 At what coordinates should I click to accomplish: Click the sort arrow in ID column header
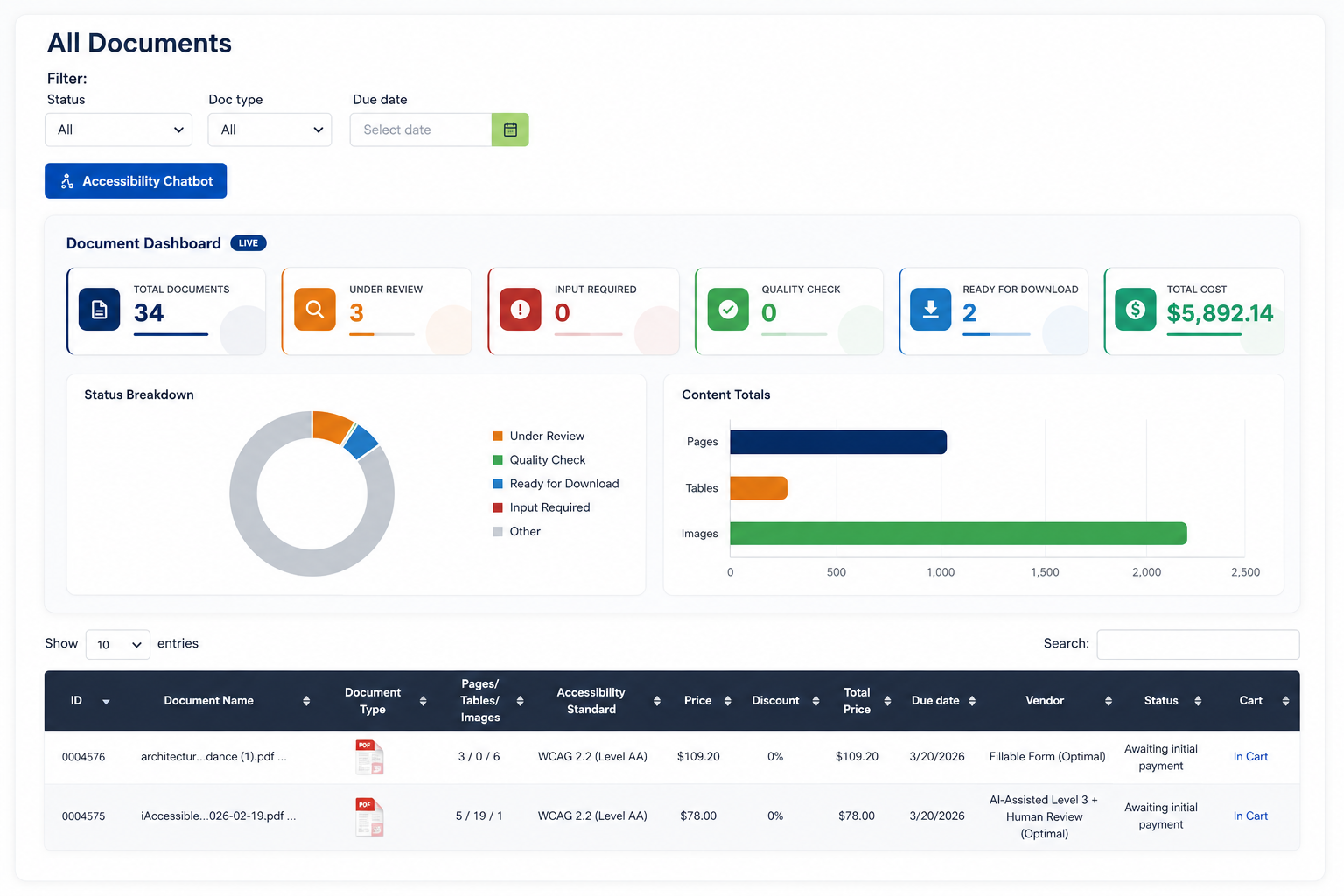coord(106,701)
